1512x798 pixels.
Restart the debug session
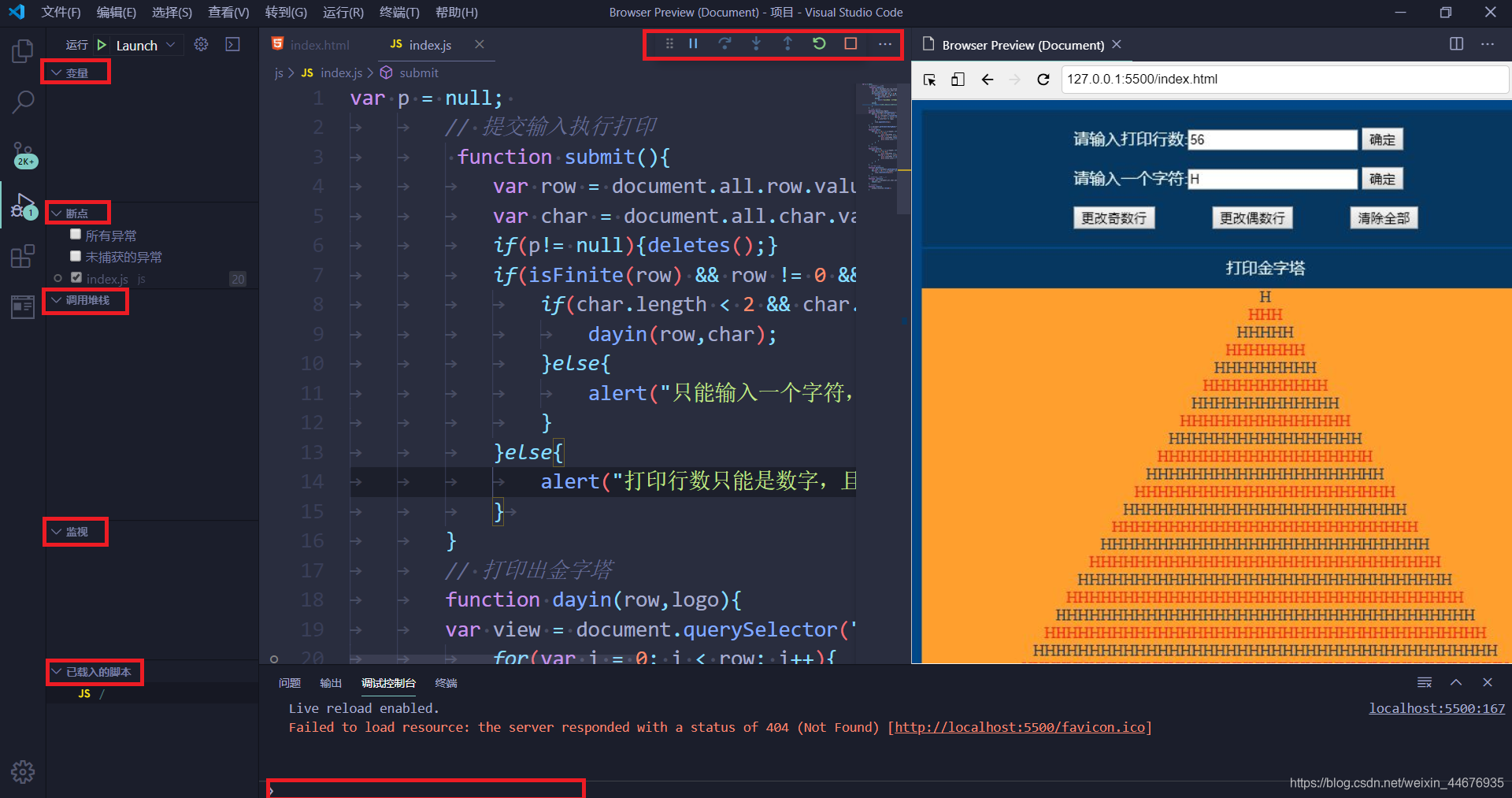(x=819, y=44)
